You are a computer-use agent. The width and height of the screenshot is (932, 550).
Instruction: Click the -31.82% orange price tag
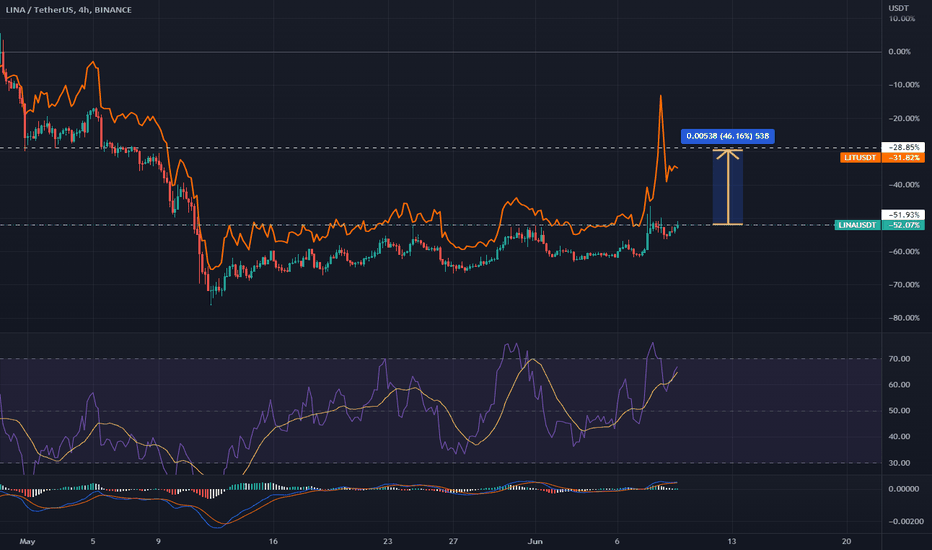click(x=903, y=158)
